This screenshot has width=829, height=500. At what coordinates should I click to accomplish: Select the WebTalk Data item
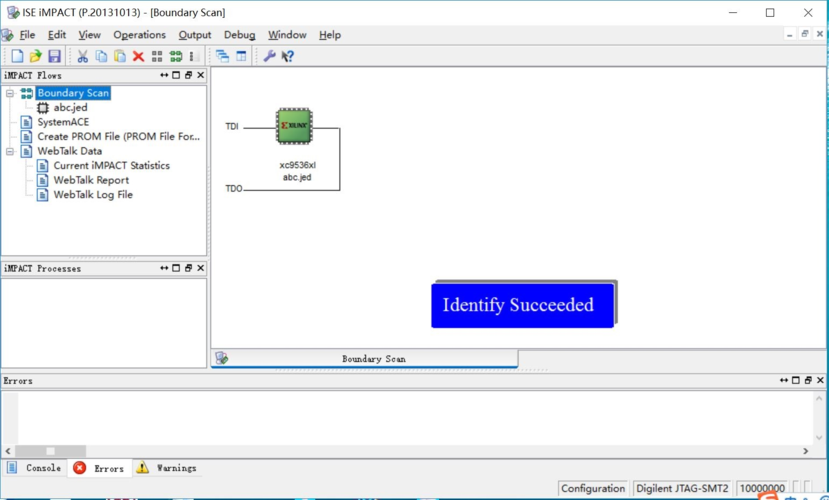tap(69, 151)
